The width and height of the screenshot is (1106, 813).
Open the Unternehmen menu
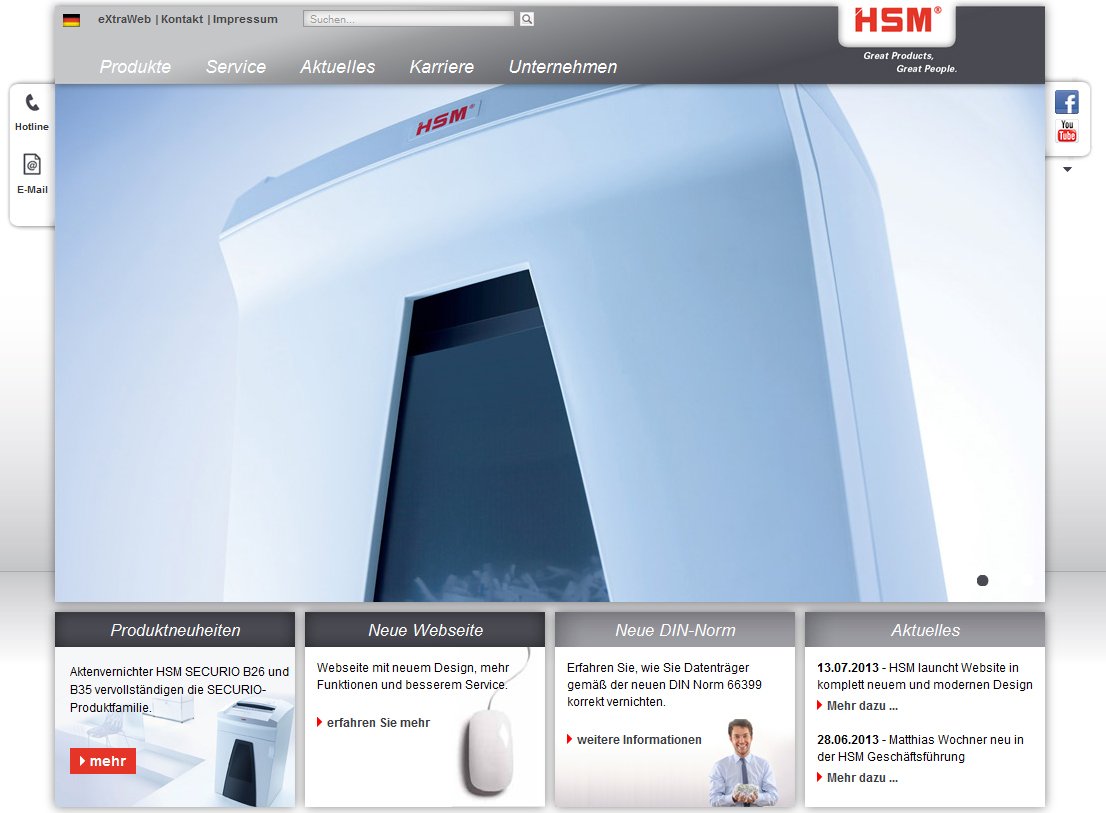coord(563,66)
